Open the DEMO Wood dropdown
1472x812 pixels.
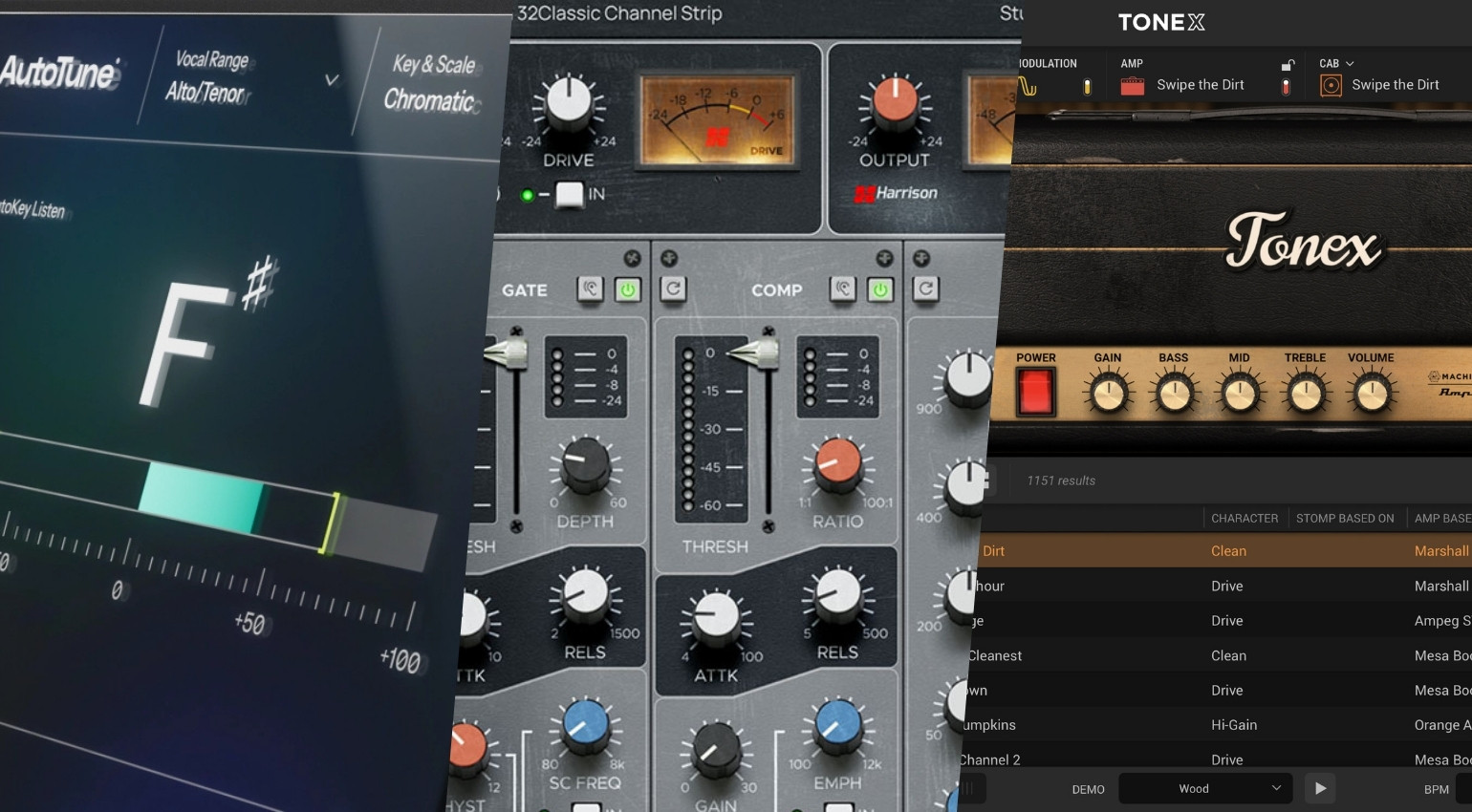click(x=1205, y=789)
